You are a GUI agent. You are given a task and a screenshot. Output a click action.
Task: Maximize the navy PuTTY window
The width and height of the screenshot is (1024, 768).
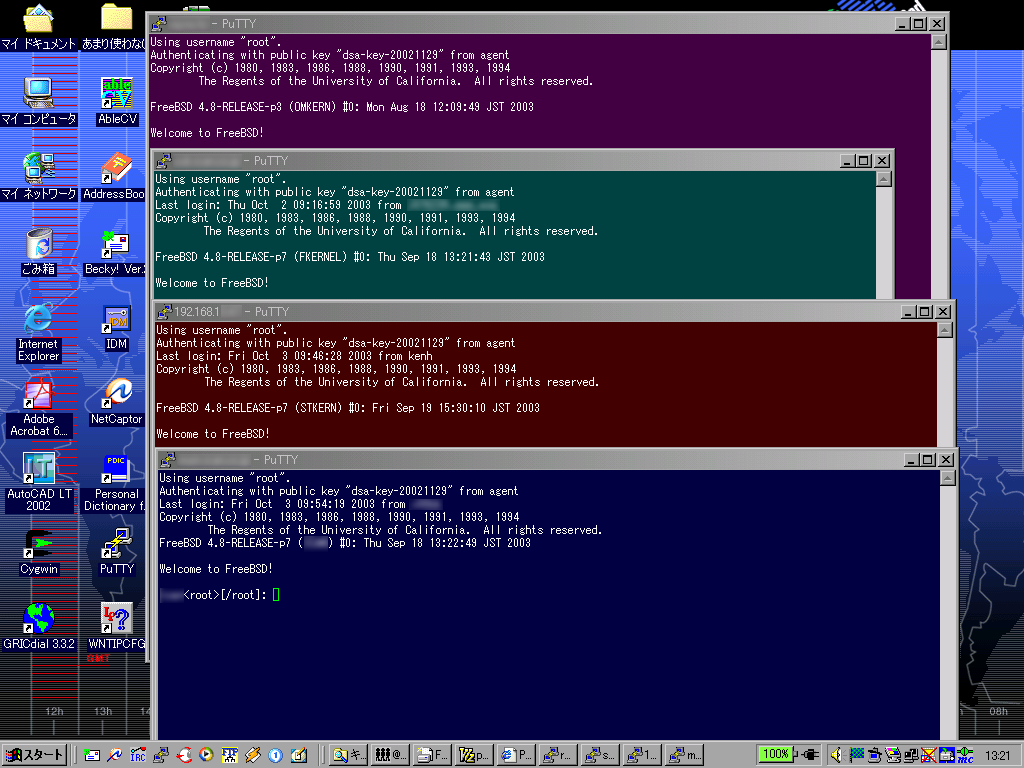click(927, 460)
